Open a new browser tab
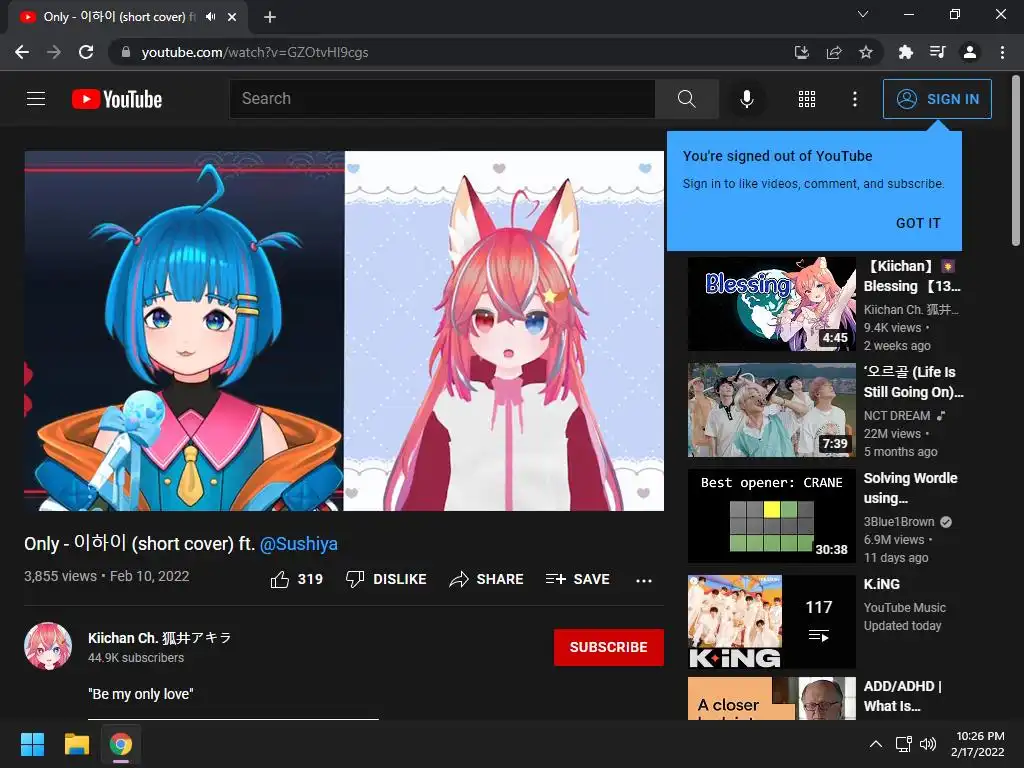1024x768 pixels. [270, 17]
